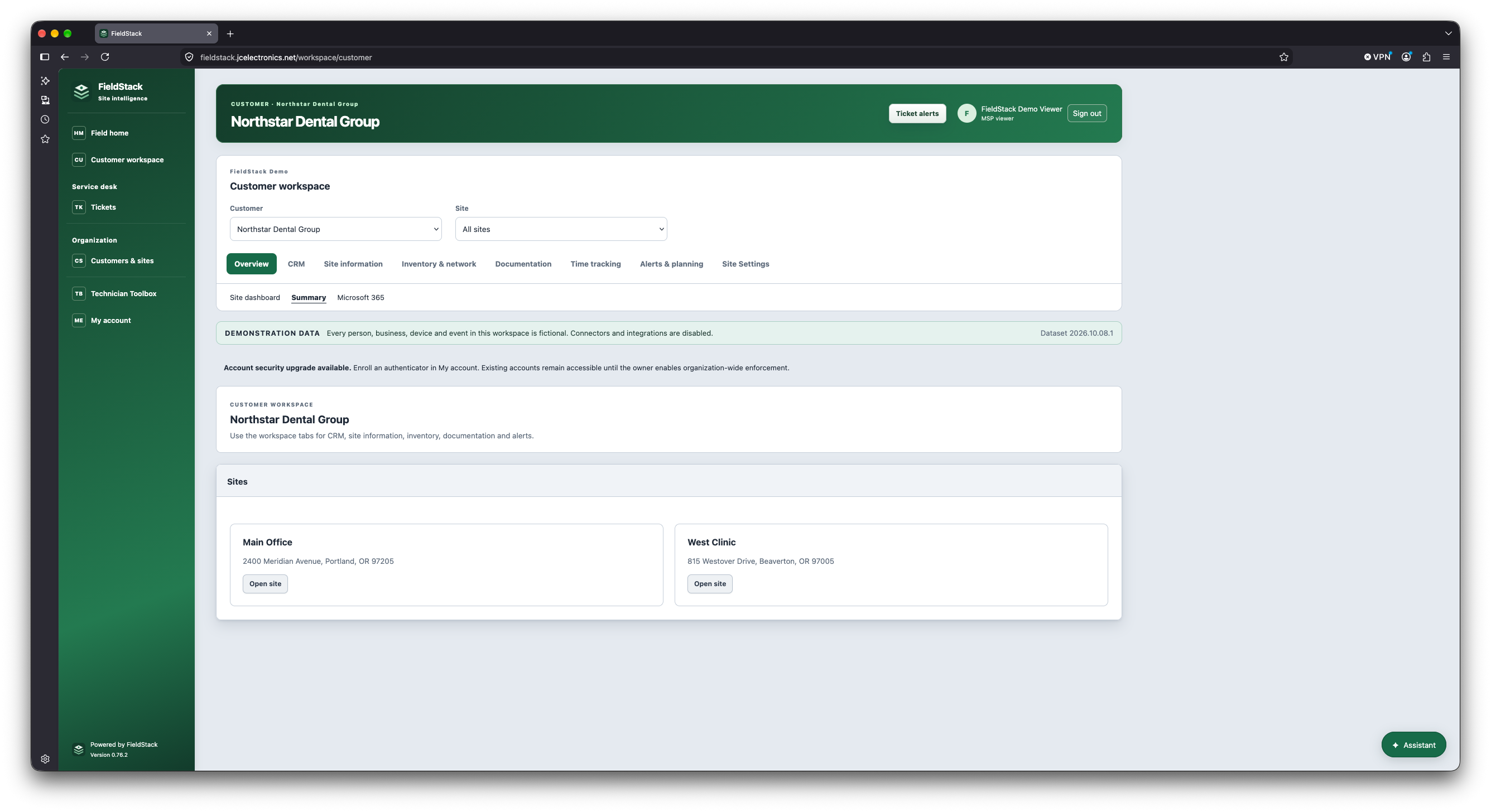The height and width of the screenshot is (812, 1491).
Task: Click the Ticket alerts button
Action: pyautogui.click(x=917, y=113)
